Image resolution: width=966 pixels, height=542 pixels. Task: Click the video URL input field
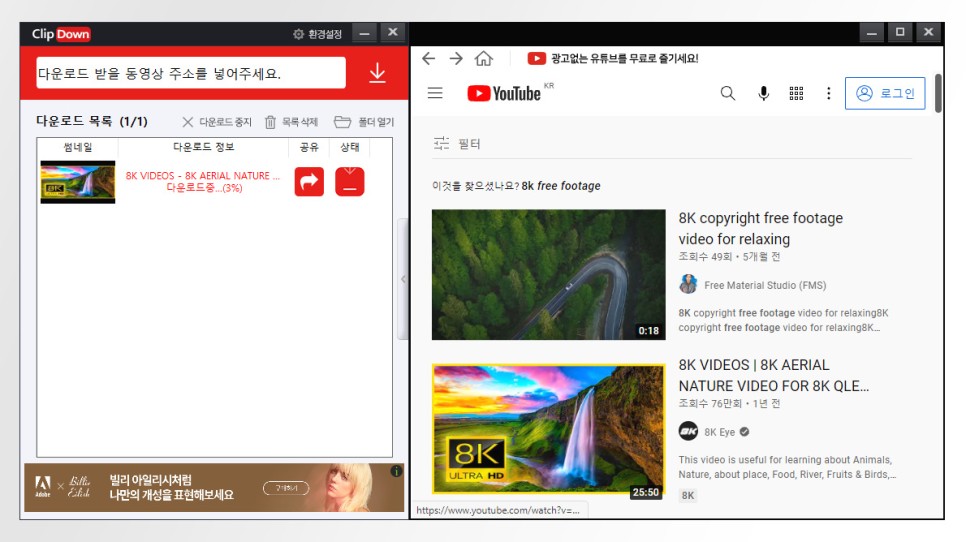point(191,73)
